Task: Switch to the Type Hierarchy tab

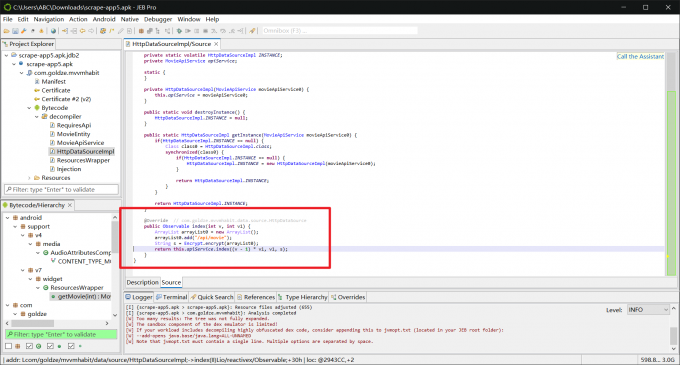Action: [303, 297]
